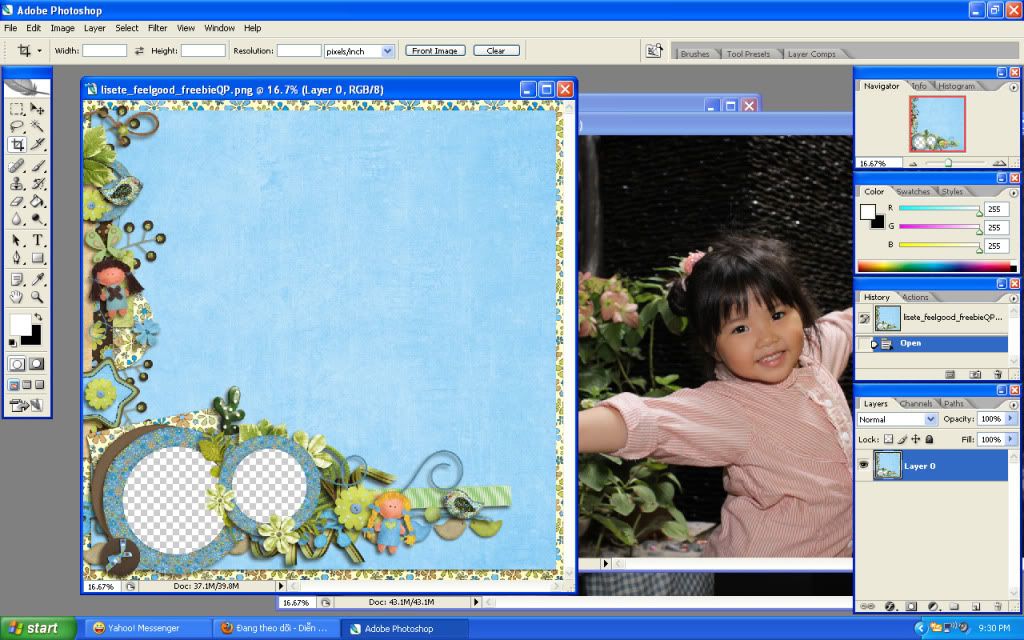
Task: Activate the Zoom magnifier tool
Action: point(38,297)
